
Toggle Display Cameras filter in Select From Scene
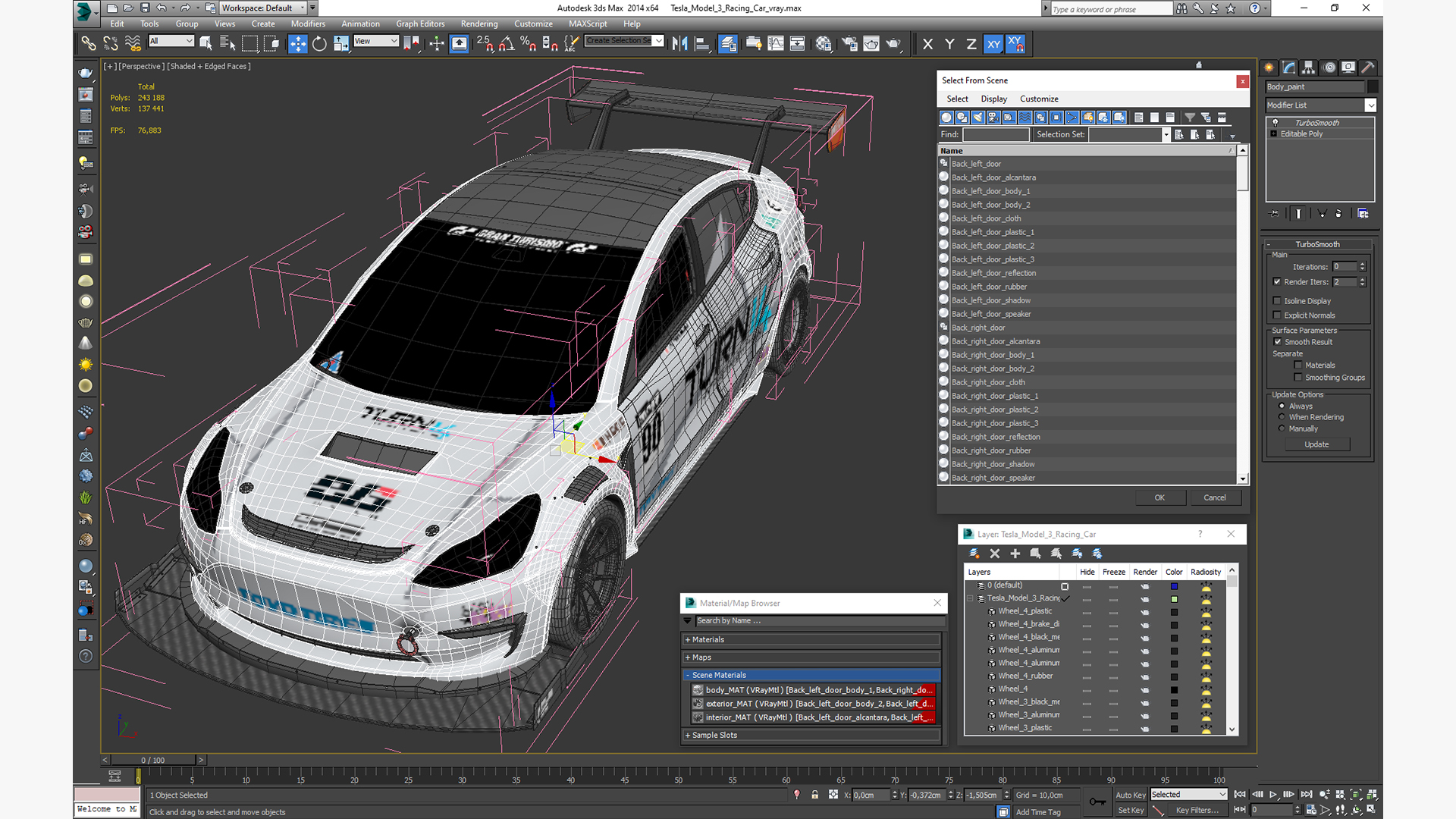[x=993, y=118]
